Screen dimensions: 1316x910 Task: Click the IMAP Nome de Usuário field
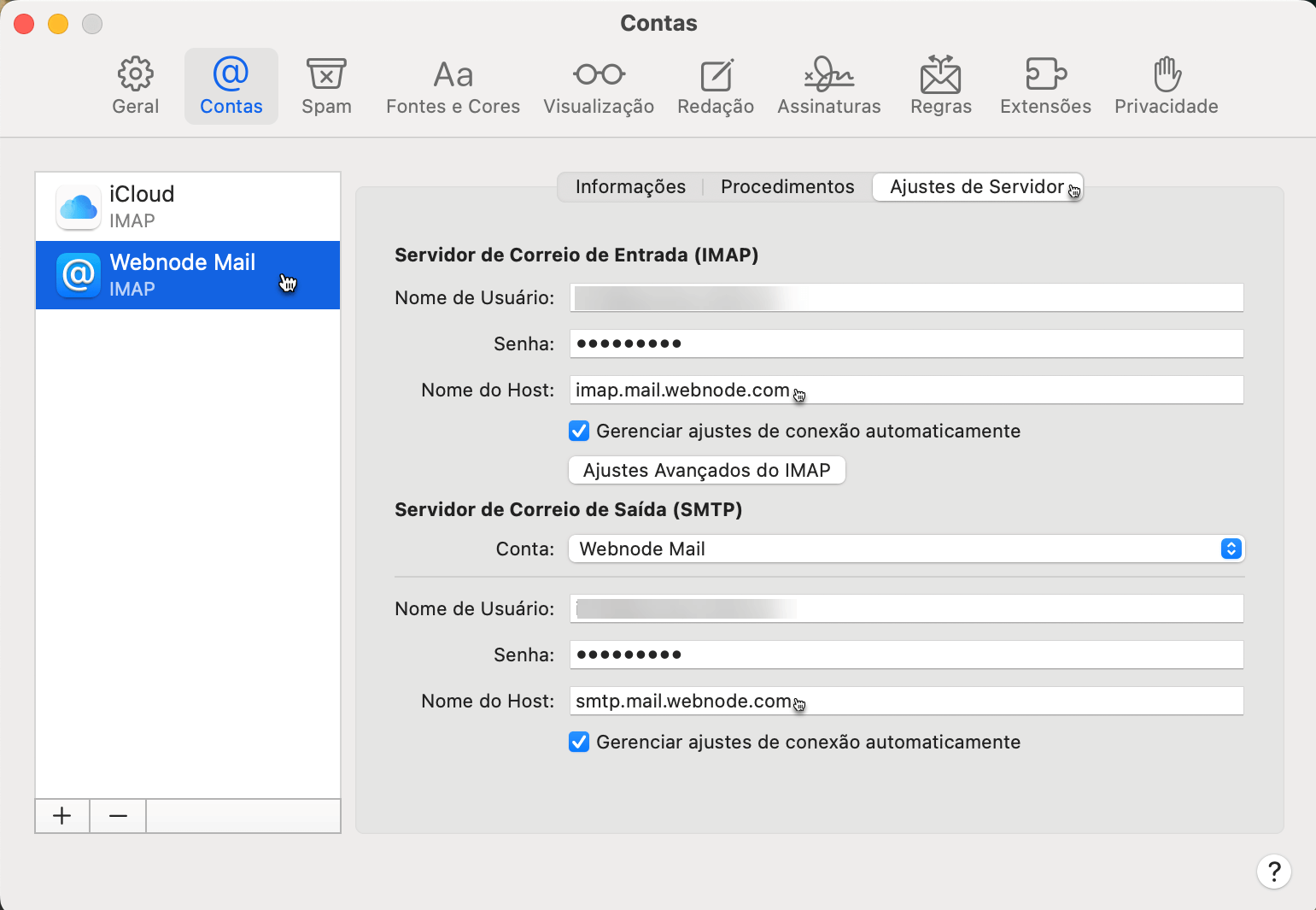coord(906,297)
